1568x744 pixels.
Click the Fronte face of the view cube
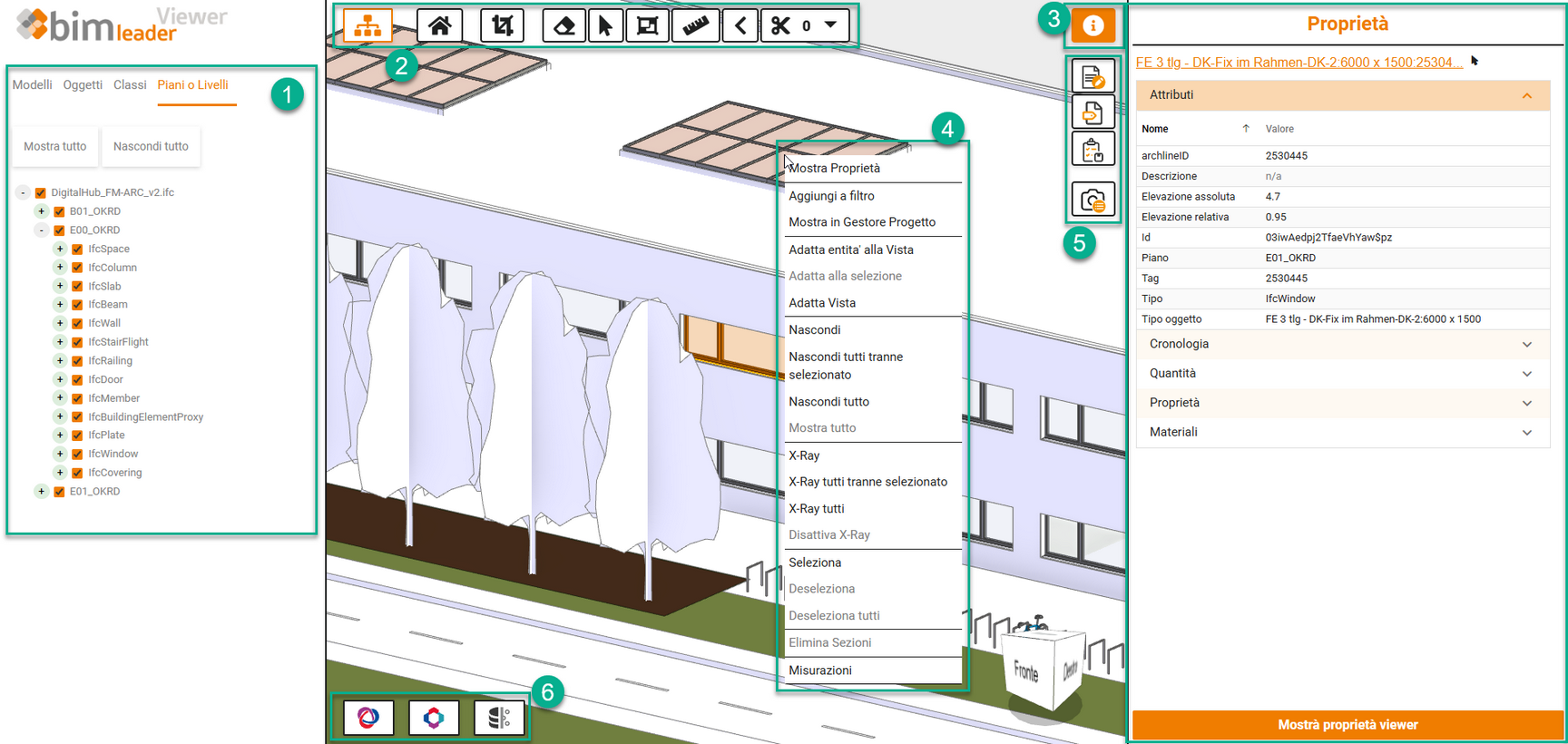coord(1027,671)
